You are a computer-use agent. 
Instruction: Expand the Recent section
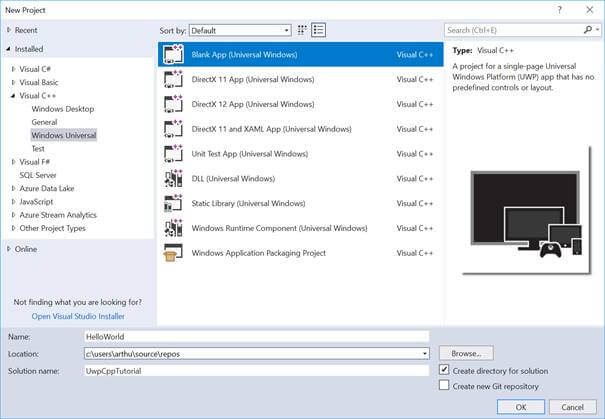8,30
